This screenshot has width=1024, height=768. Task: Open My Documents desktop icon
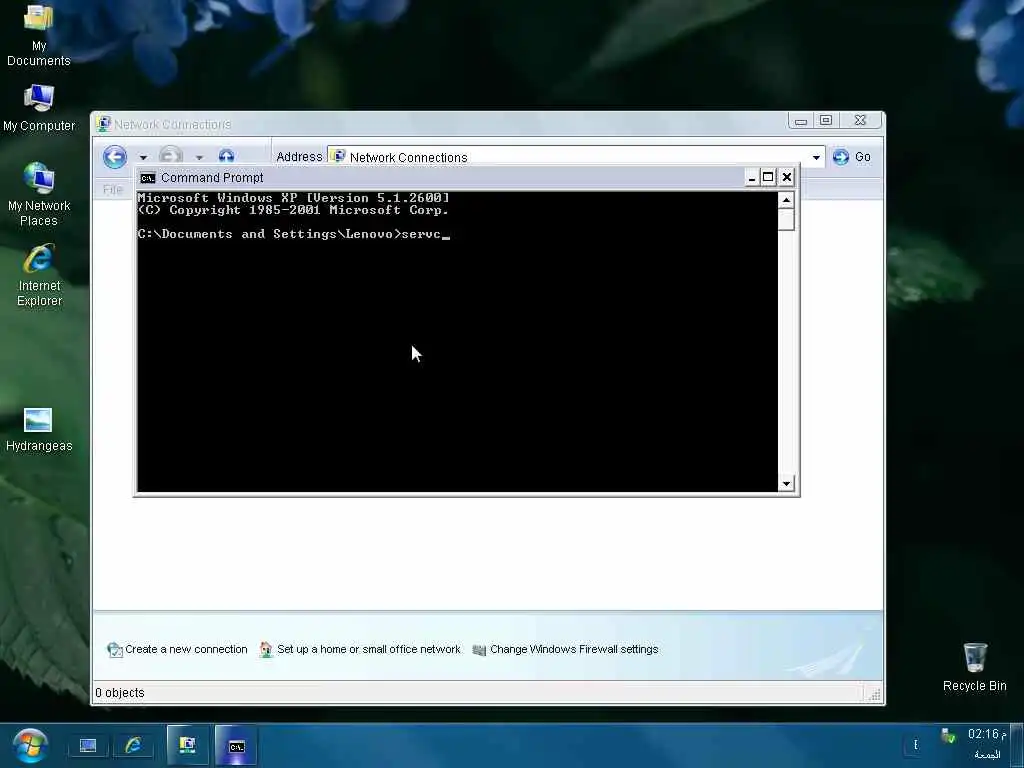tap(39, 34)
